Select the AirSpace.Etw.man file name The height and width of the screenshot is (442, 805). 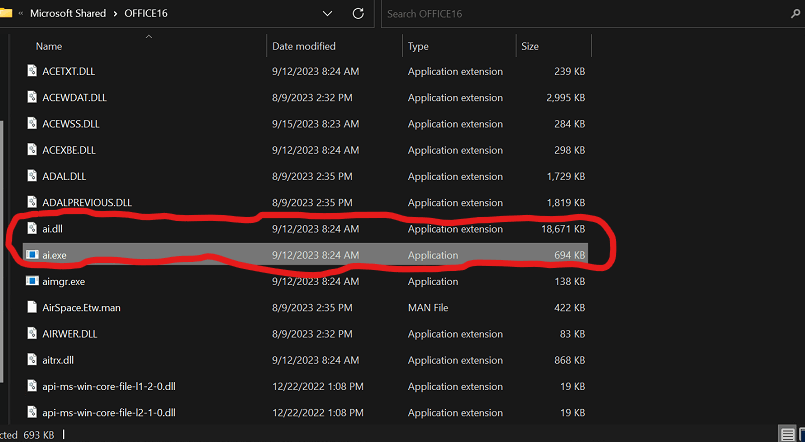click(x=81, y=308)
